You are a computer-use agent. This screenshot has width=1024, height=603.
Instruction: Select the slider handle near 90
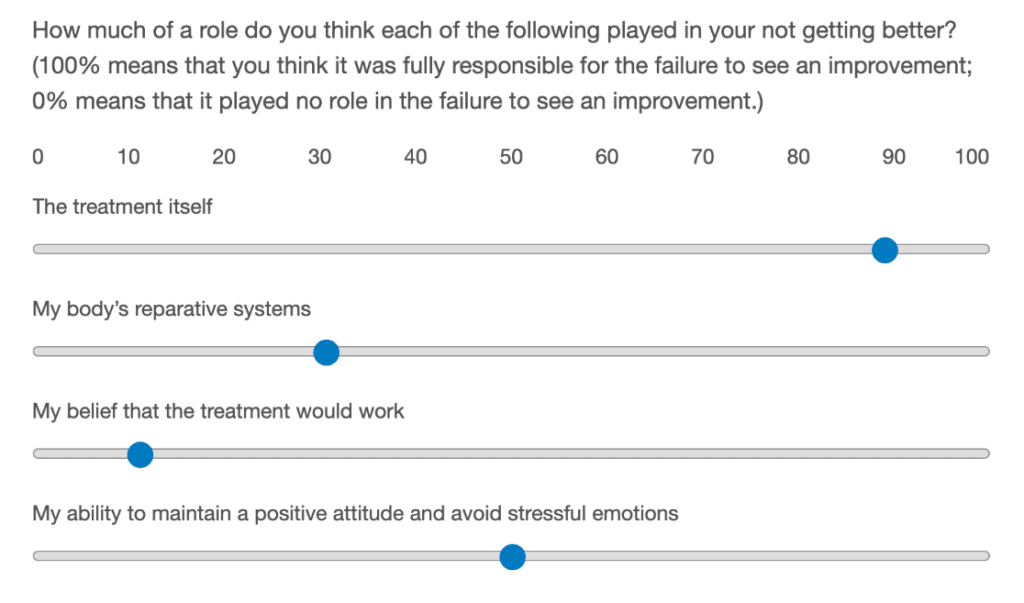pos(885,250)
